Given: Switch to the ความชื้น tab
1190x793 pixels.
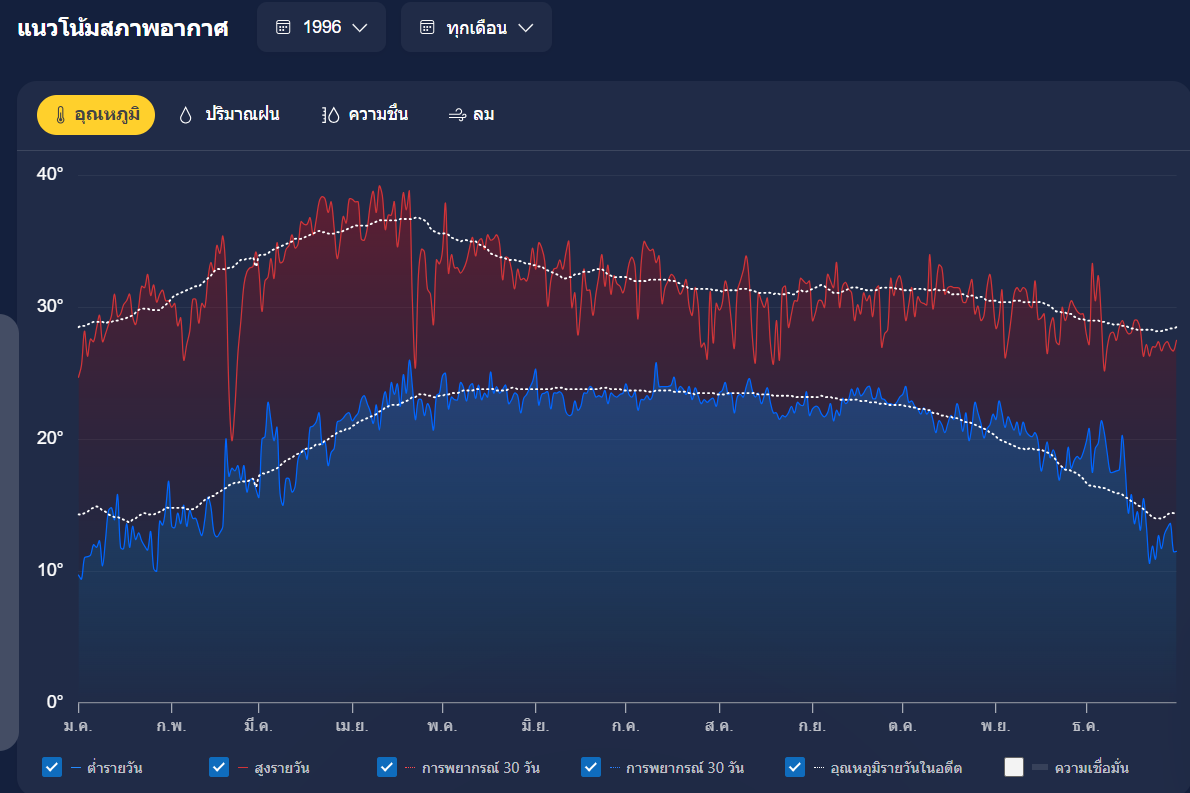Looking at the screenshot, I should coord(378,115).
